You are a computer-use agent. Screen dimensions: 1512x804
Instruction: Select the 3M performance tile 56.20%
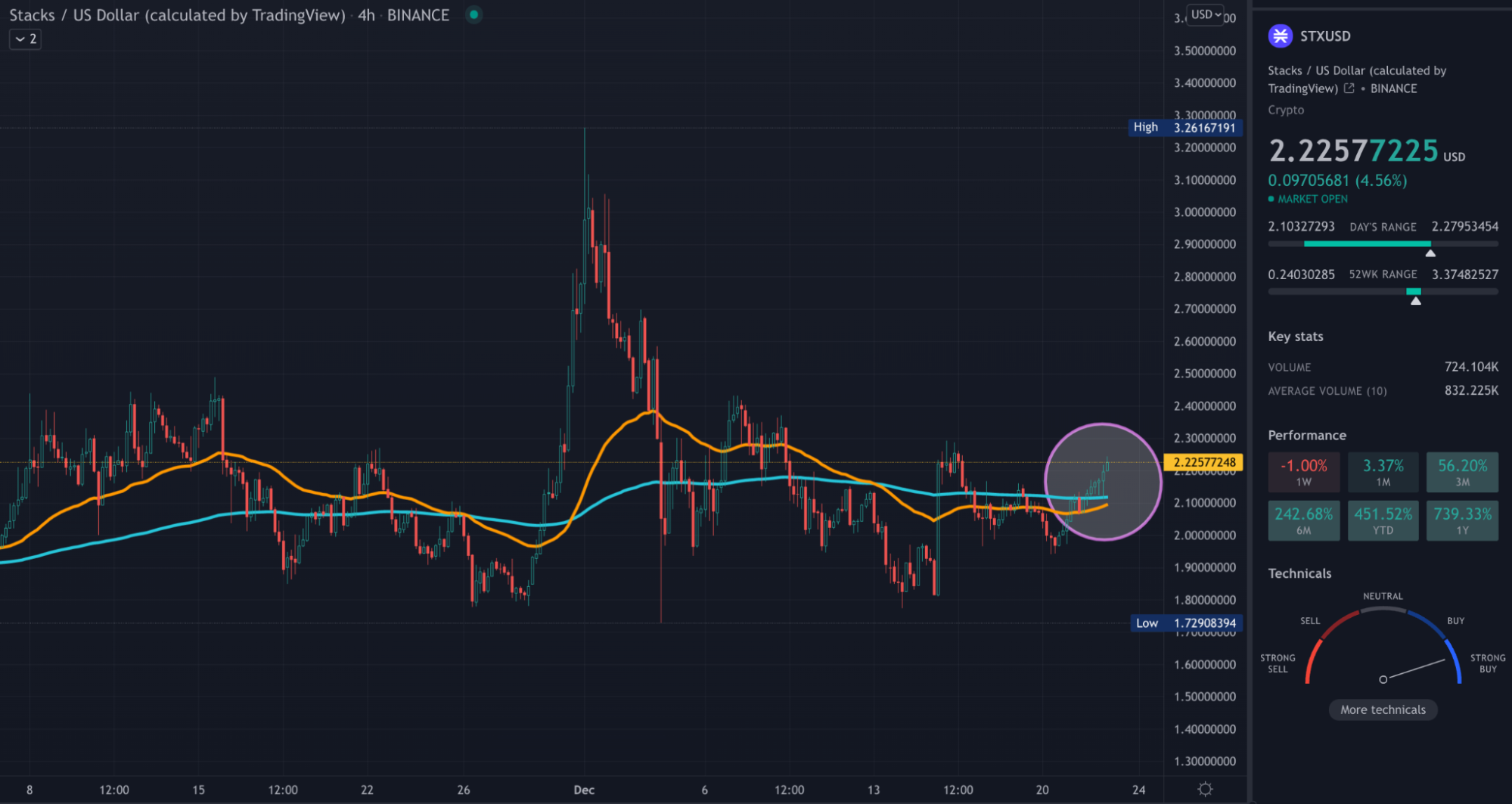[1462, 472]
